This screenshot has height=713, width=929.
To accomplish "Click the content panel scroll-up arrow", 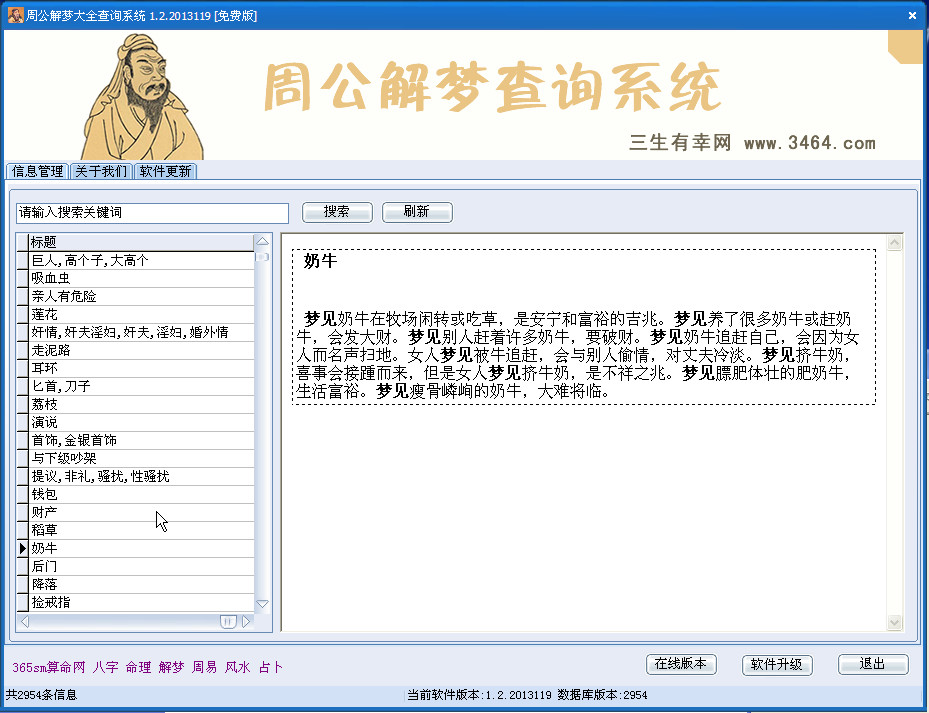I will (x=894, y=242).
